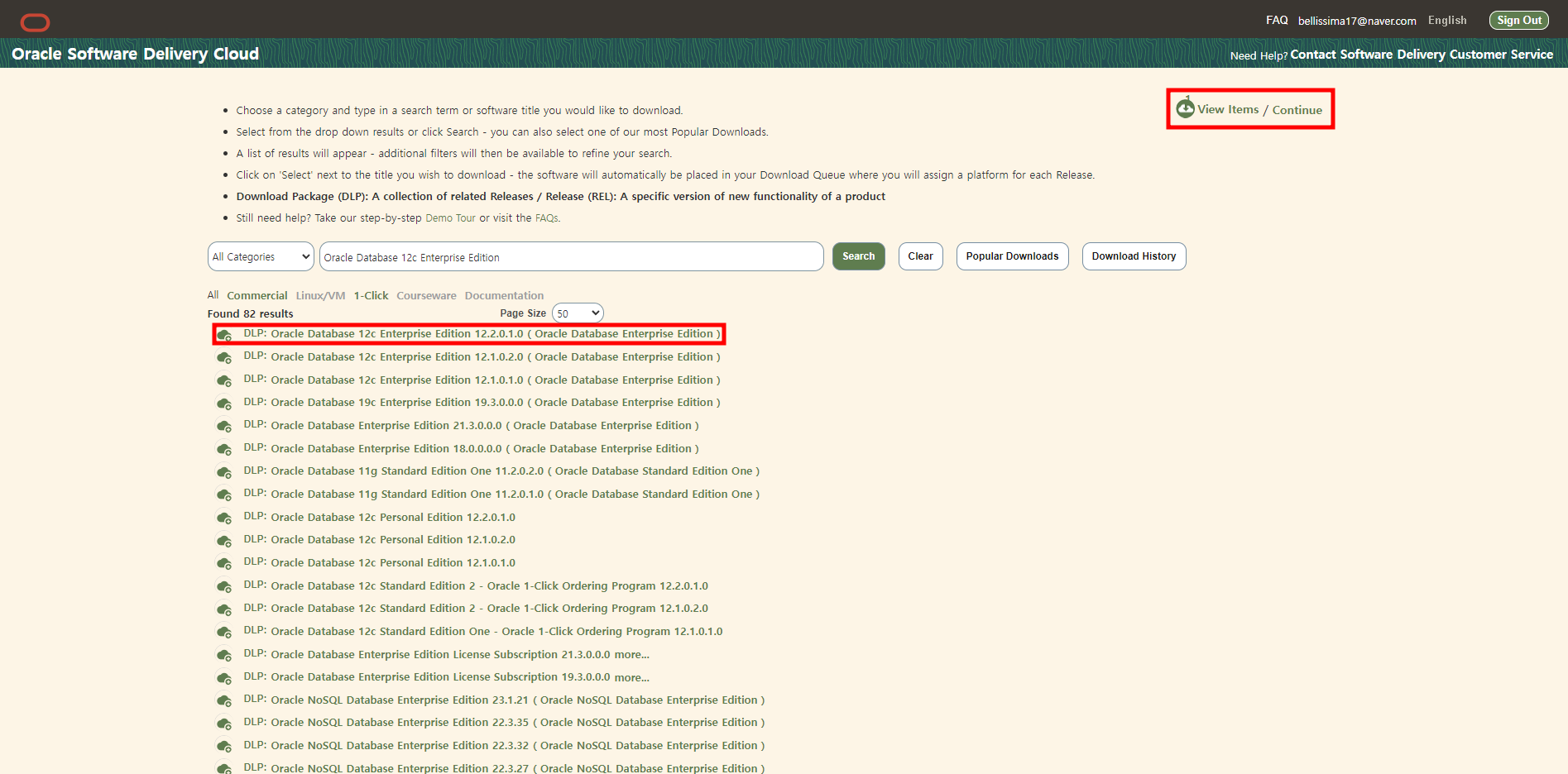This screenshot has height=774, width=1568.
Task: Click cloud icon for 19c Enterprise Edition 19.3.0.0.0
Action: click(x=223, y=404)
